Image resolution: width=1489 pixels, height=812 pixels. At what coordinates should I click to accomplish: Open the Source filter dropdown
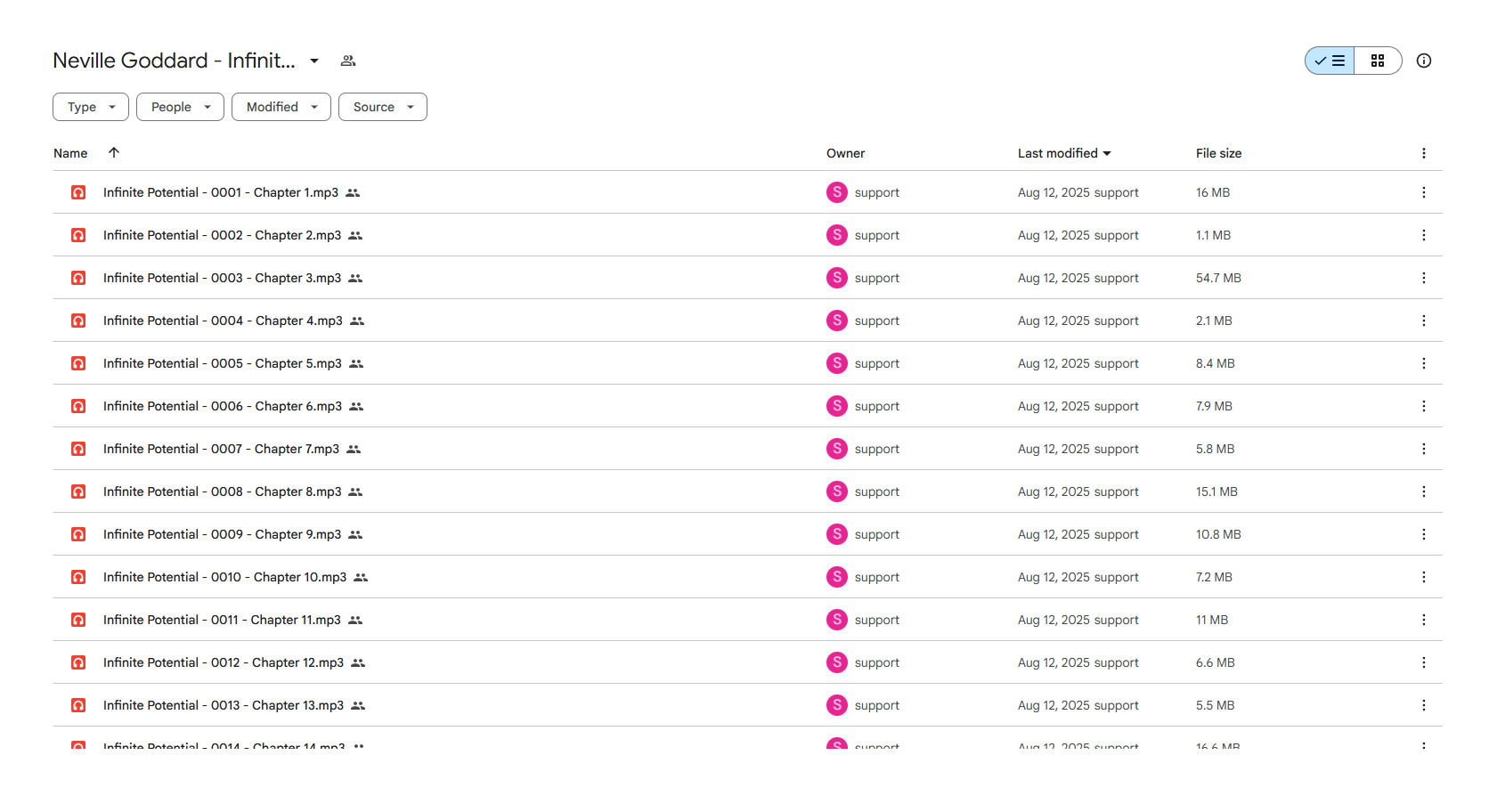pyautogui.click(x=383, y=107)
